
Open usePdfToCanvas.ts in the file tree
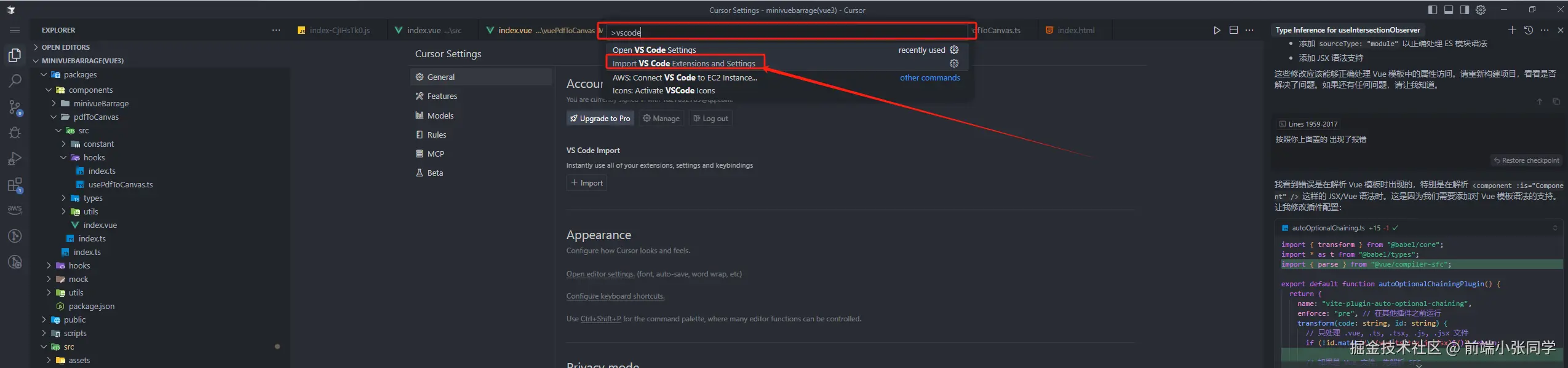(160, 184)
